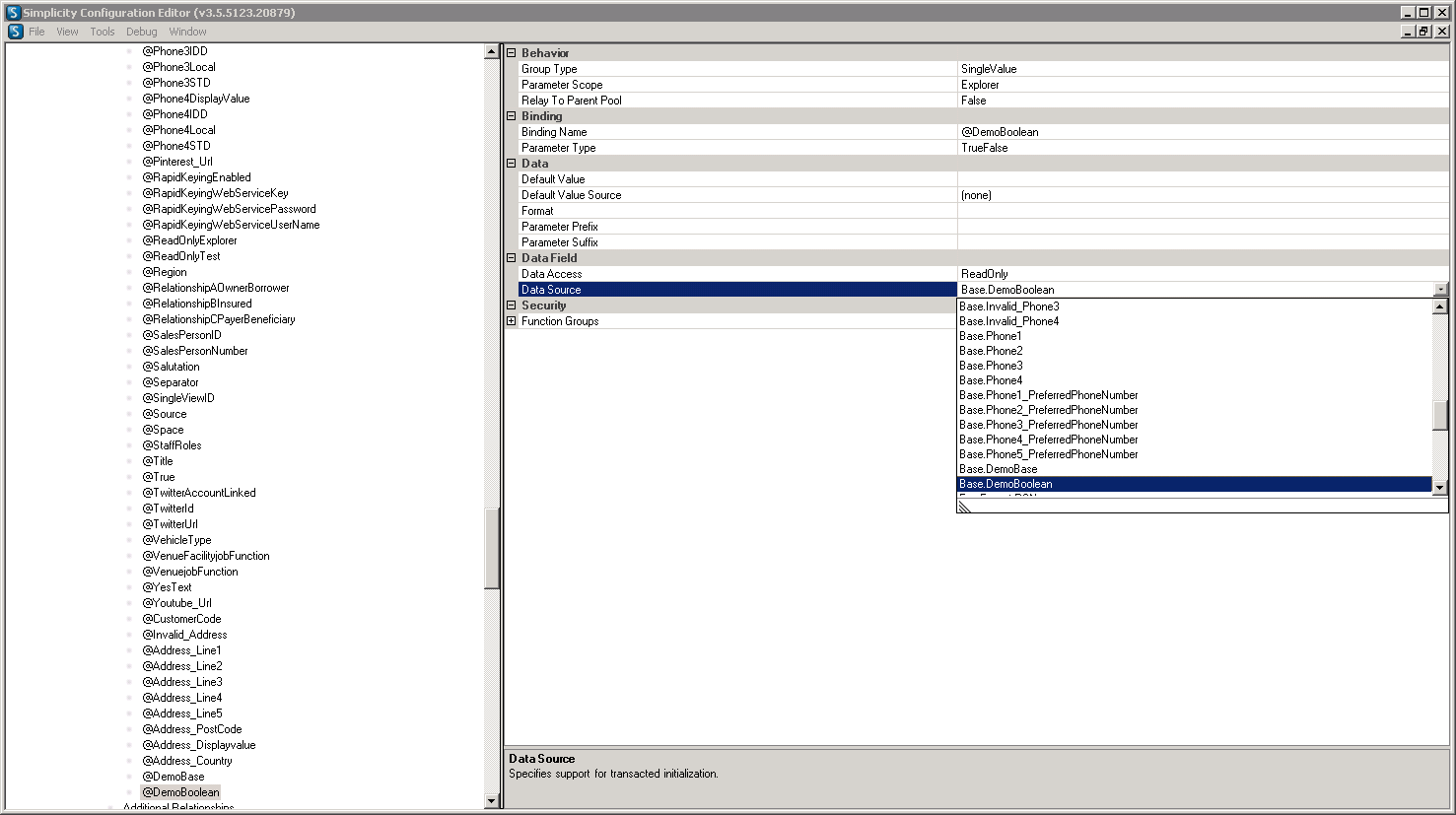This screenshot has width=1456, height=815.
Task: Click the tree panel's scroll down arrow
Action: (x=491, y=801)
